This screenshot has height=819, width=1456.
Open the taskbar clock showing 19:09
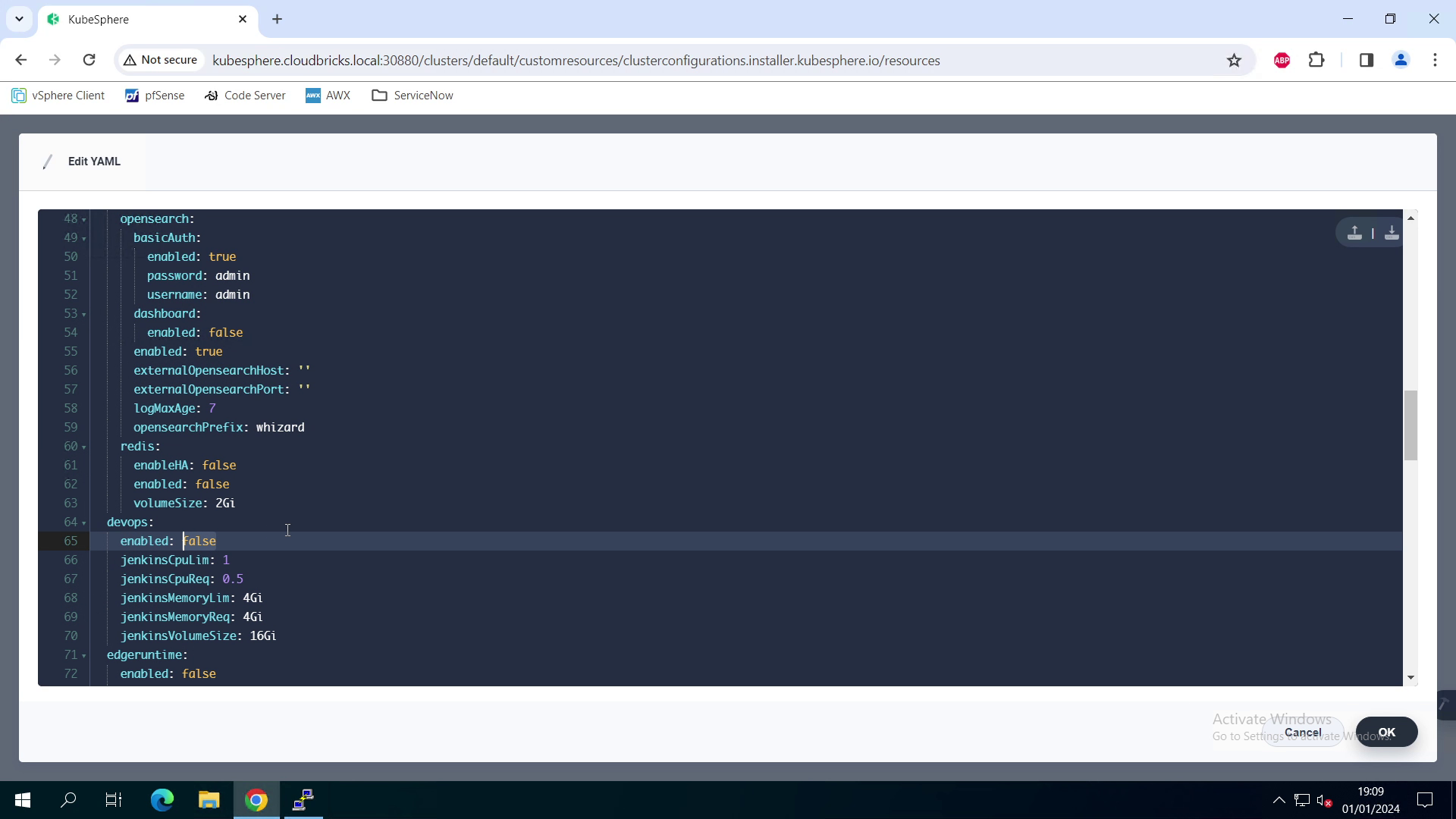click(x=1371, y=800)
